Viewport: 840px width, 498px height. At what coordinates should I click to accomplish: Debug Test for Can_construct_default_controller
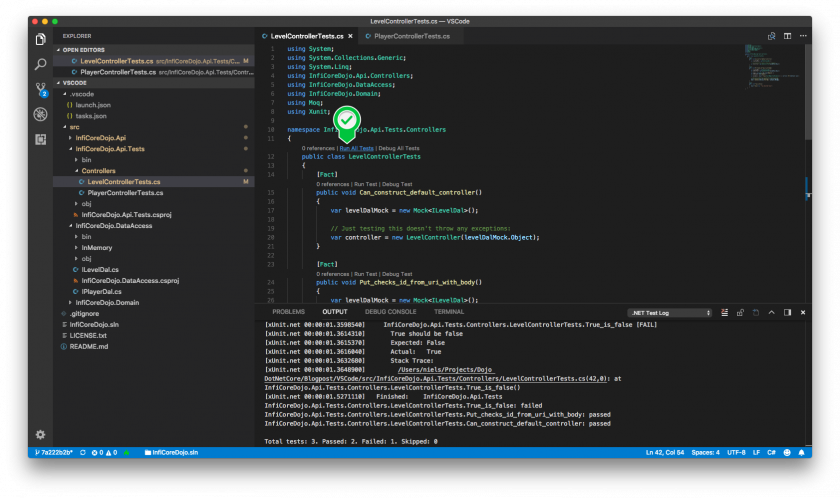(x=397, y=184)
